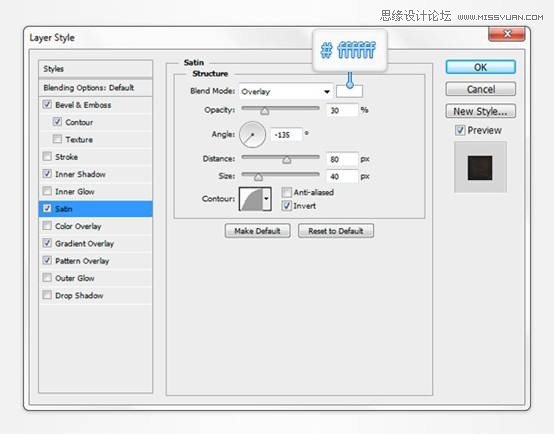Image resolution: width=554 pixels, height=434 pixels.
Task: Open the white satin color swatch
Action: point(349,92)
